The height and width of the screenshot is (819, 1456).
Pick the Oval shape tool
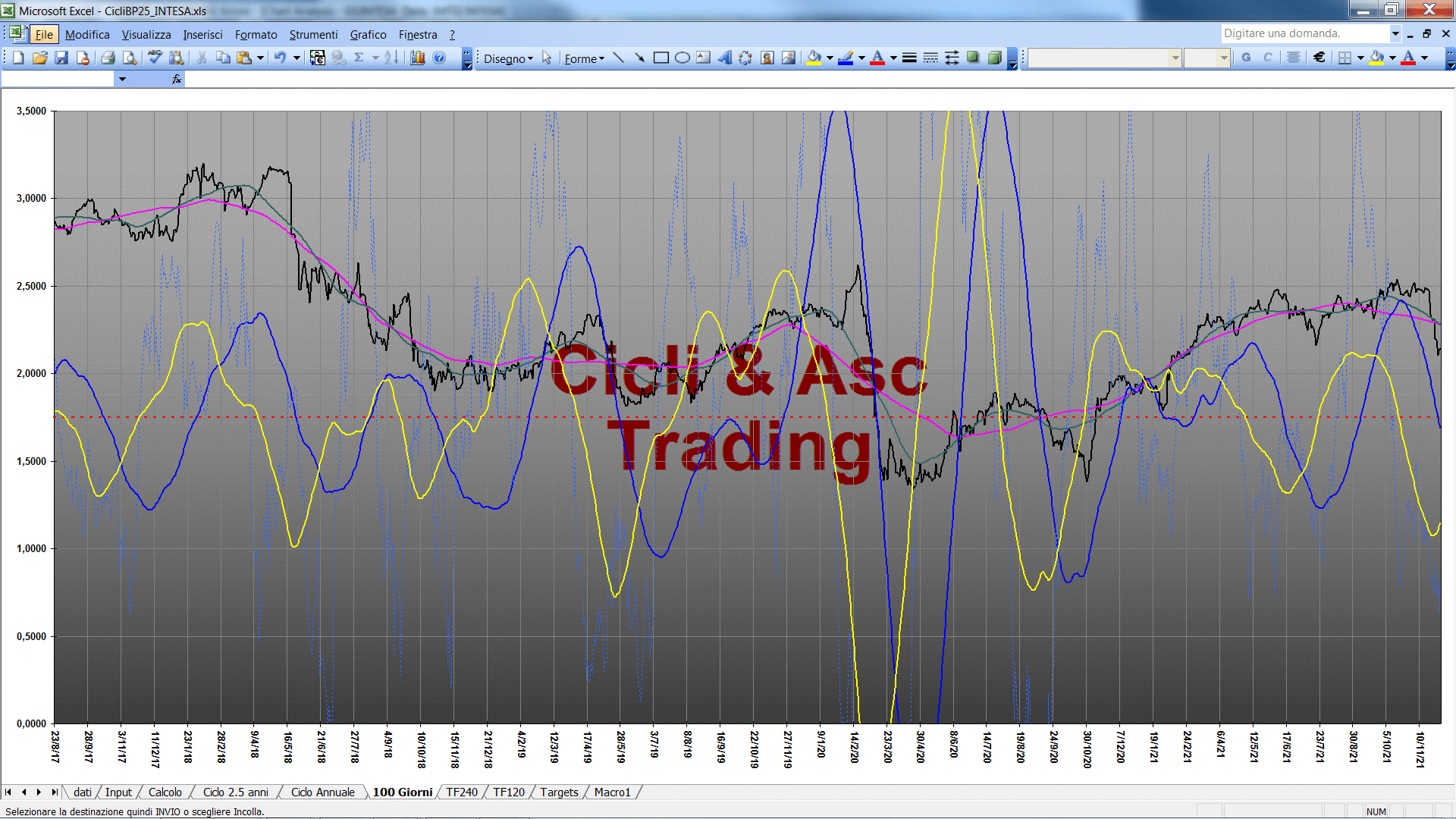[x=682, y=58]
